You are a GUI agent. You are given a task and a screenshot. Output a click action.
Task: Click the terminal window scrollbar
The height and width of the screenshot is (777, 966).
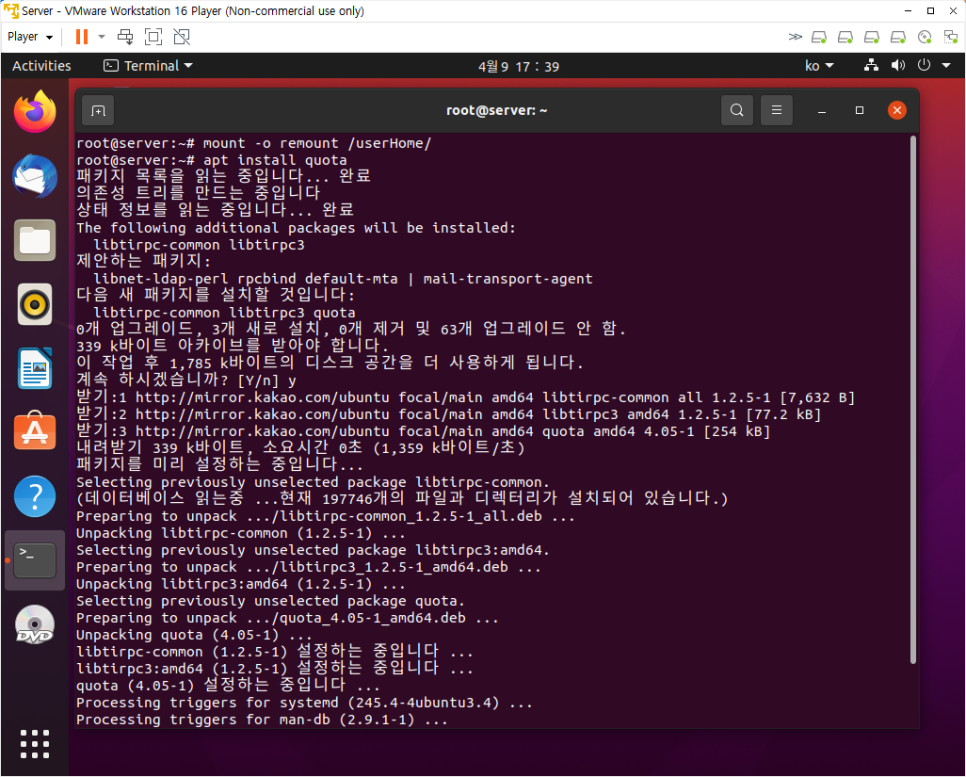tap(912, 401)
